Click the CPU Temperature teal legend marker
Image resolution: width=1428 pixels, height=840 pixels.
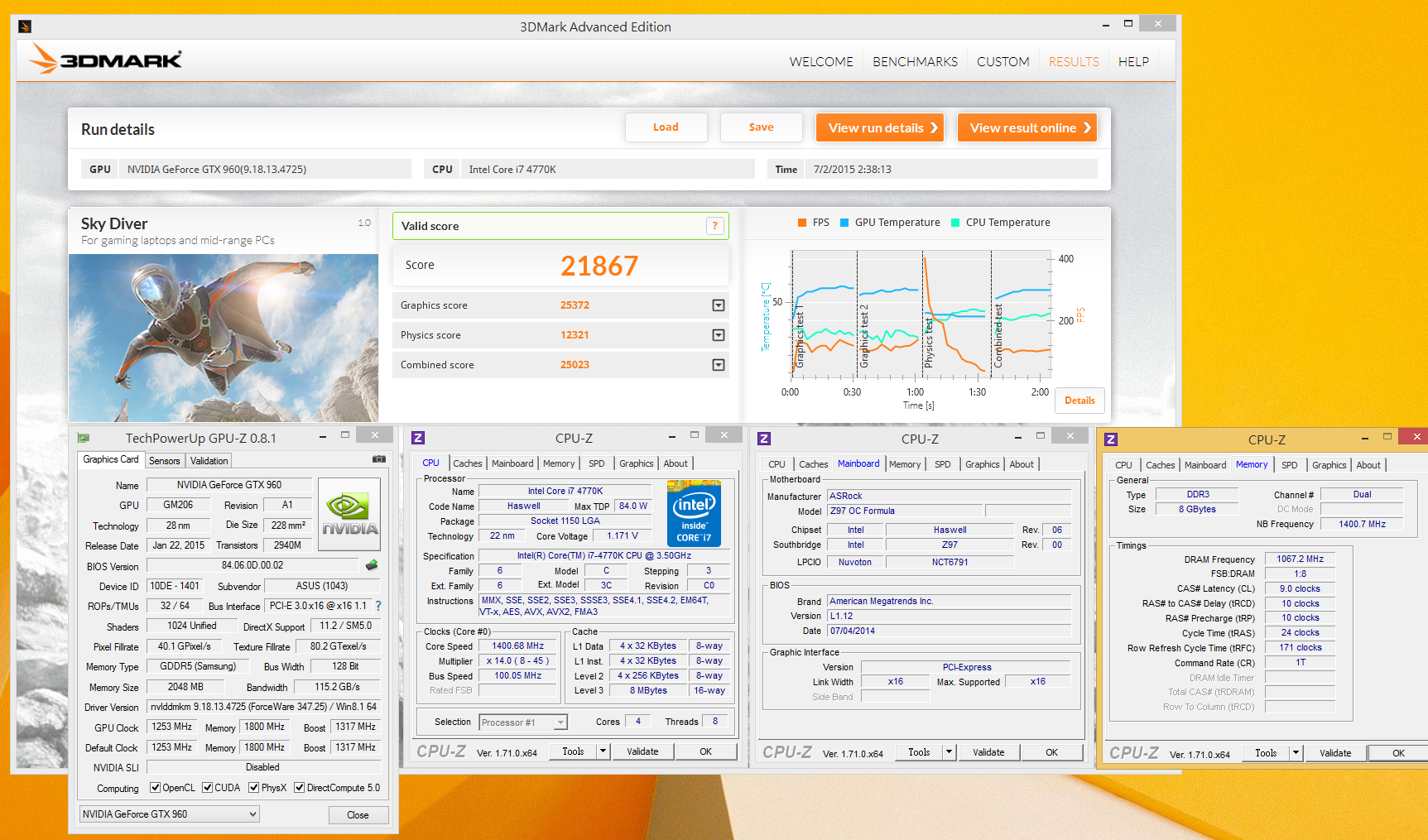[955, 223]
